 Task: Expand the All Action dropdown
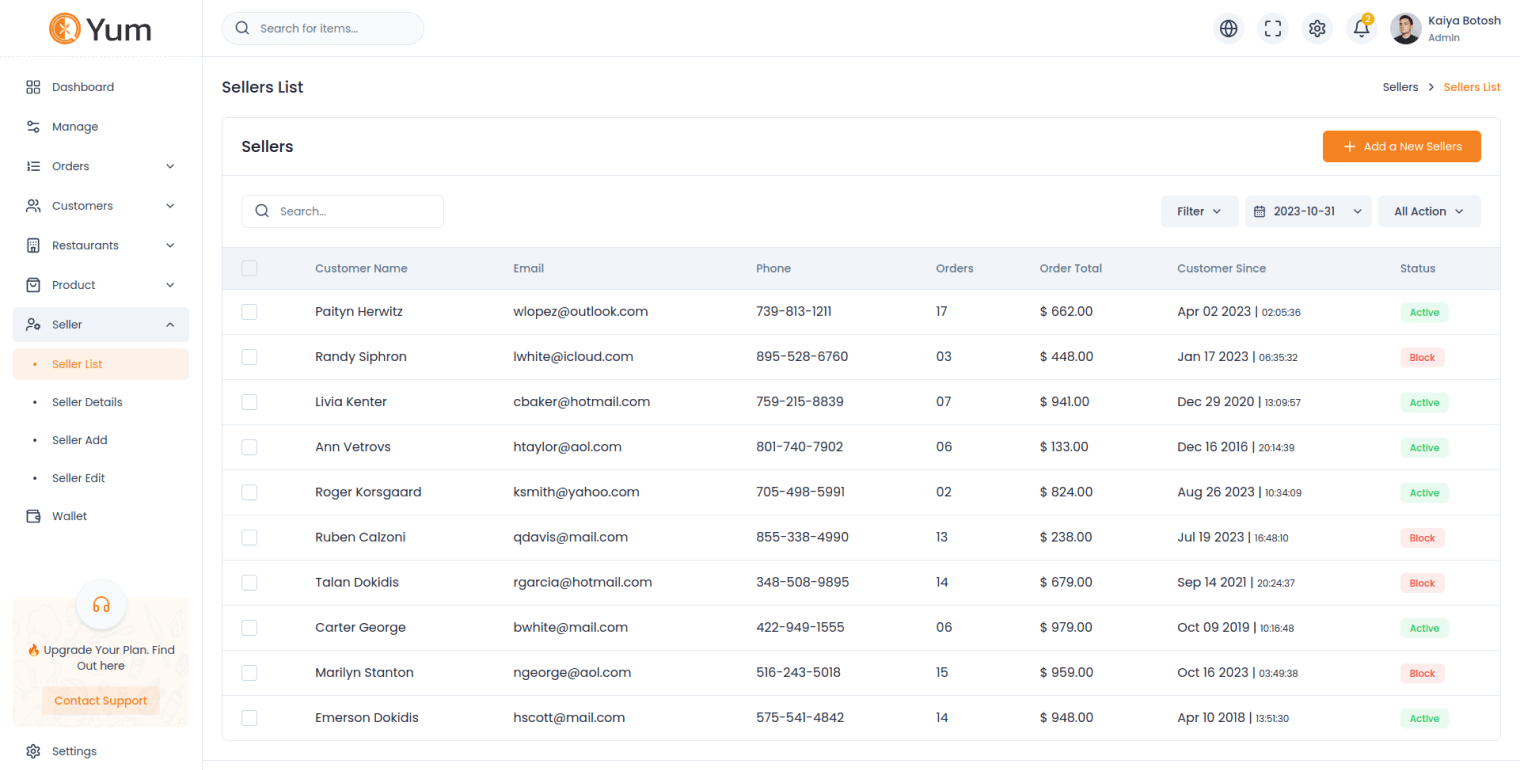[1429, 211]
